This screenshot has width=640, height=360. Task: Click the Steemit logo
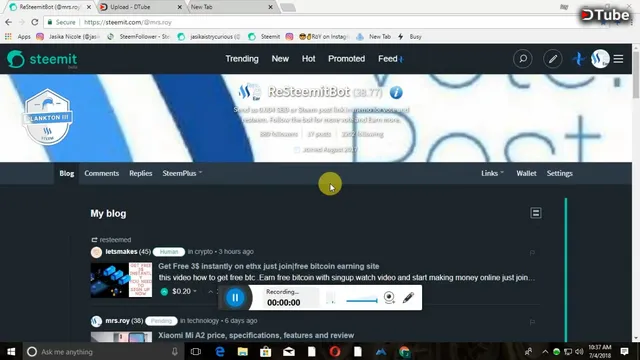(42, 59)
